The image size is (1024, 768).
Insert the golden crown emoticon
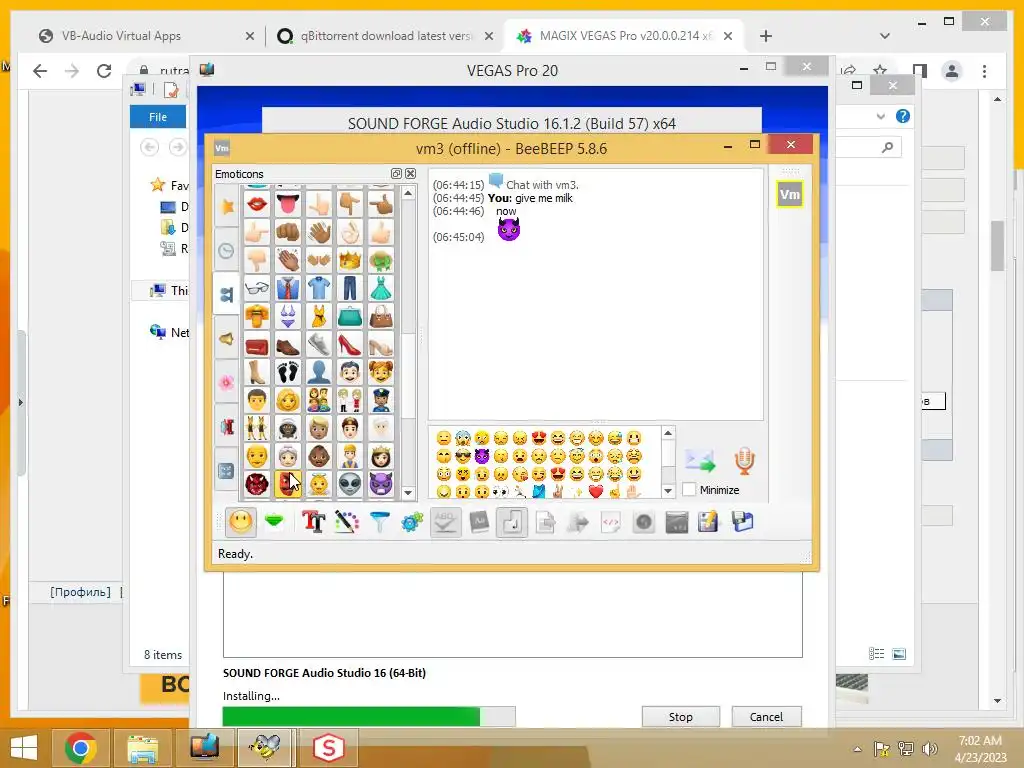(x=349, y=261)
